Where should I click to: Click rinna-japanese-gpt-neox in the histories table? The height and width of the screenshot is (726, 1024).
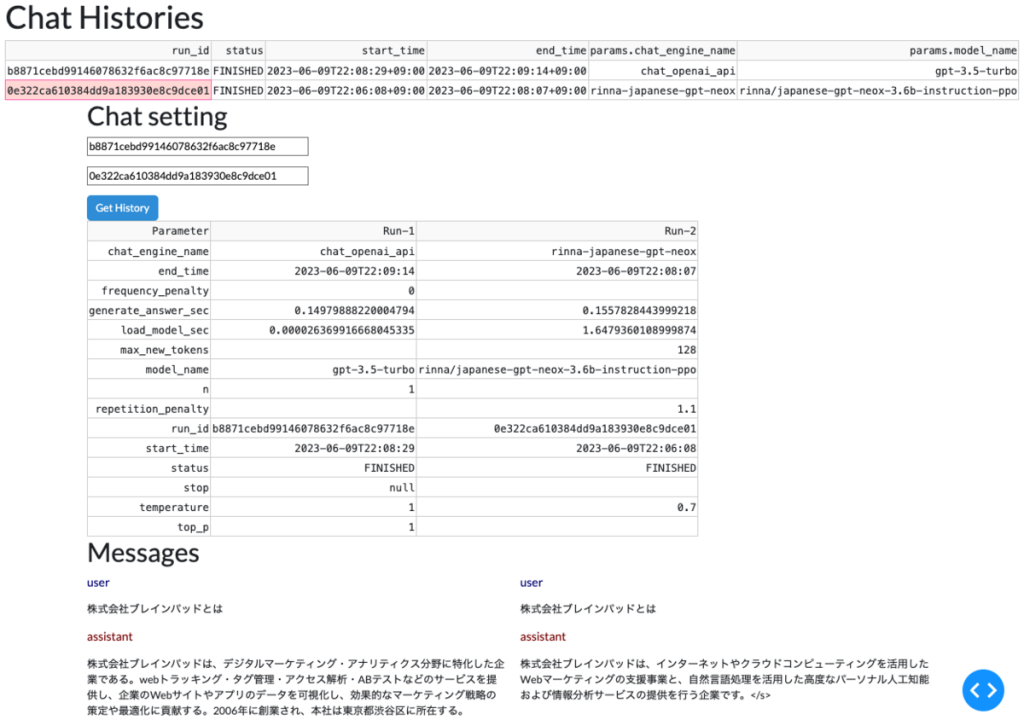click(x=663, y=90)
